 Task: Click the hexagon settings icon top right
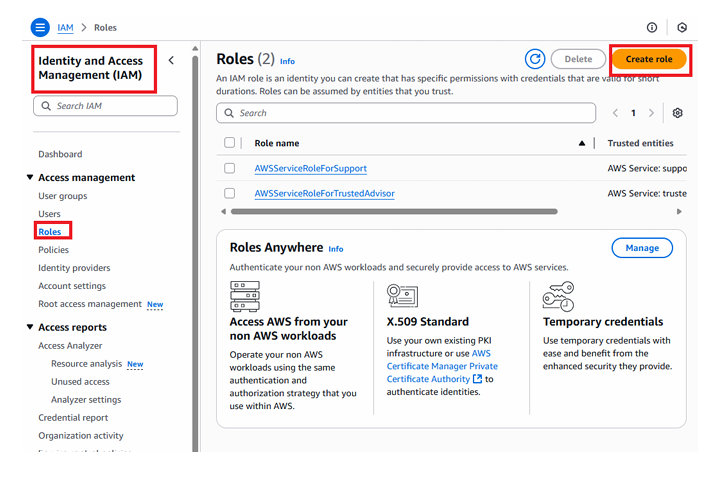coord(682,28)
